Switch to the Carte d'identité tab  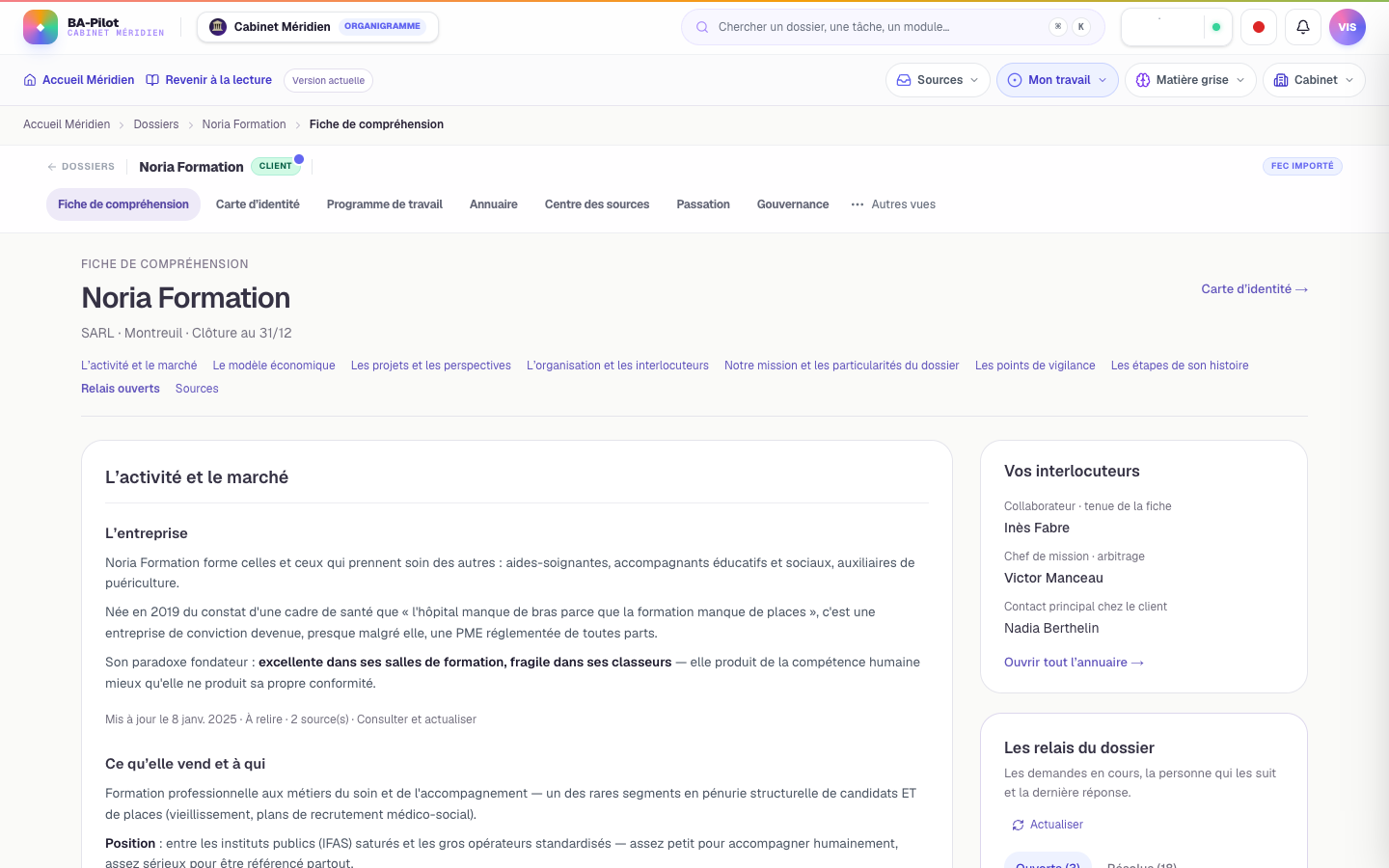258,204
